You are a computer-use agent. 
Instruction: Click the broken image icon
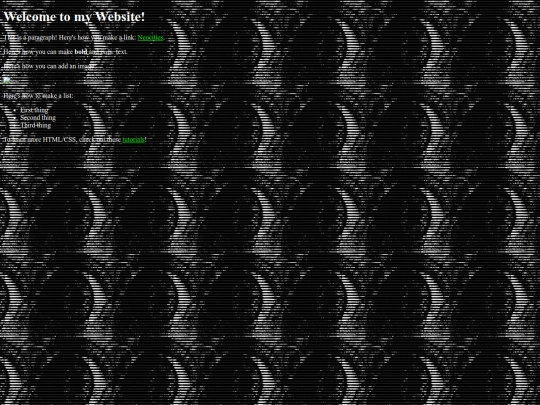pos(7,81)
